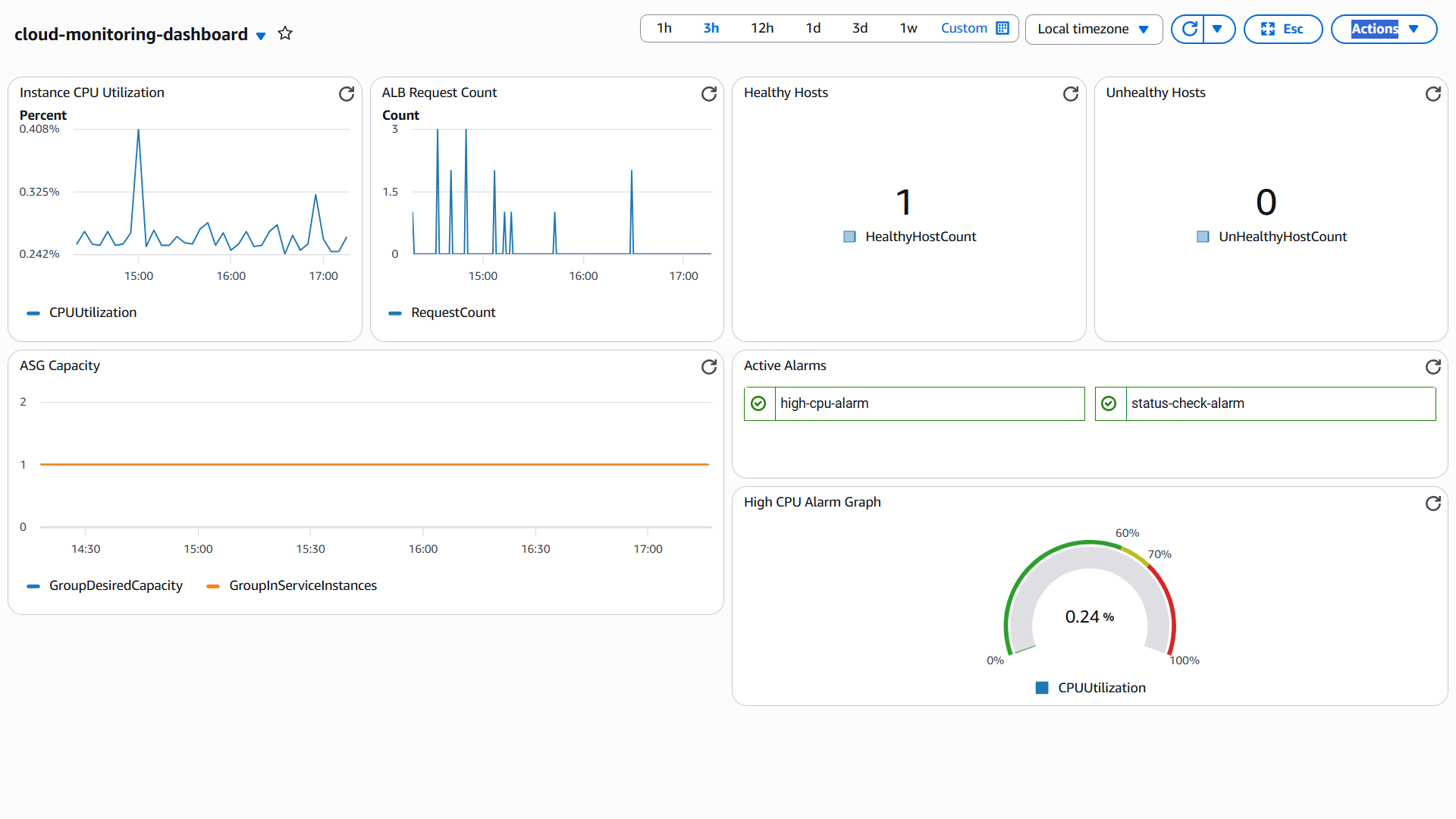This screenshot has width=1456, height=819.
Task: Click the status-check-alarm entry
Action: pyautogui.click(x=1265, y=403)
